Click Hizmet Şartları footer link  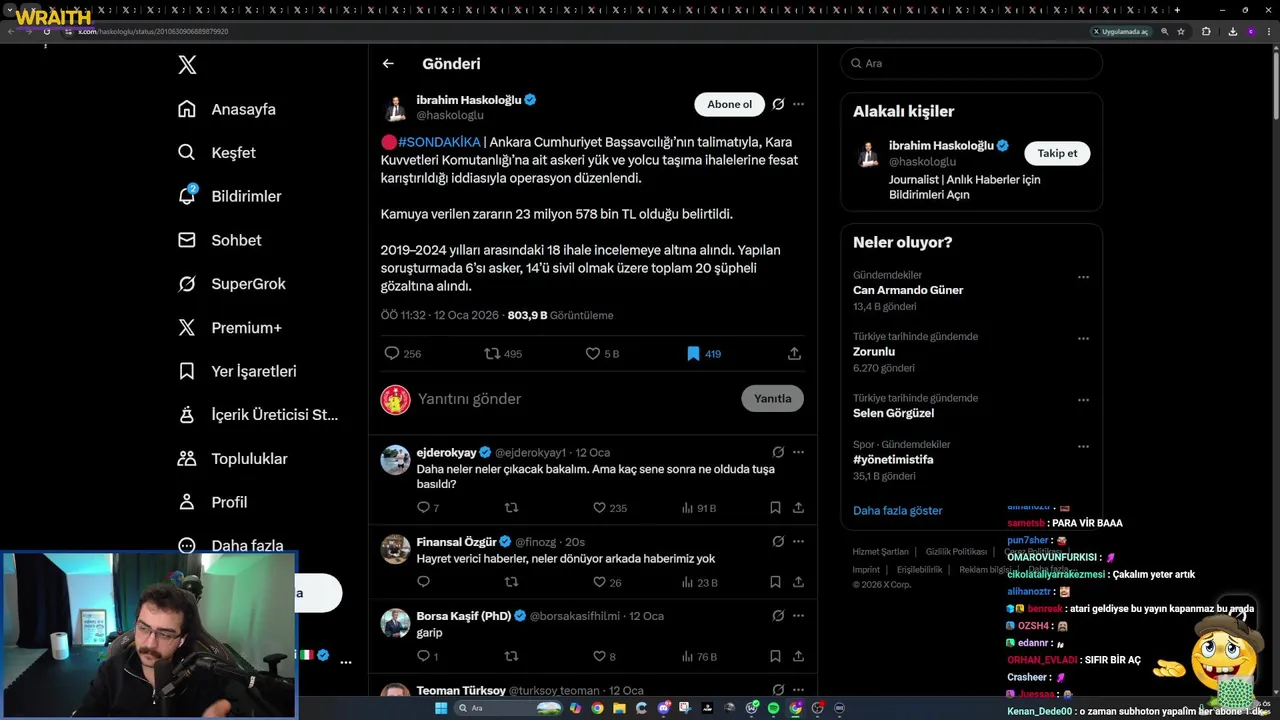pos(880,552)
